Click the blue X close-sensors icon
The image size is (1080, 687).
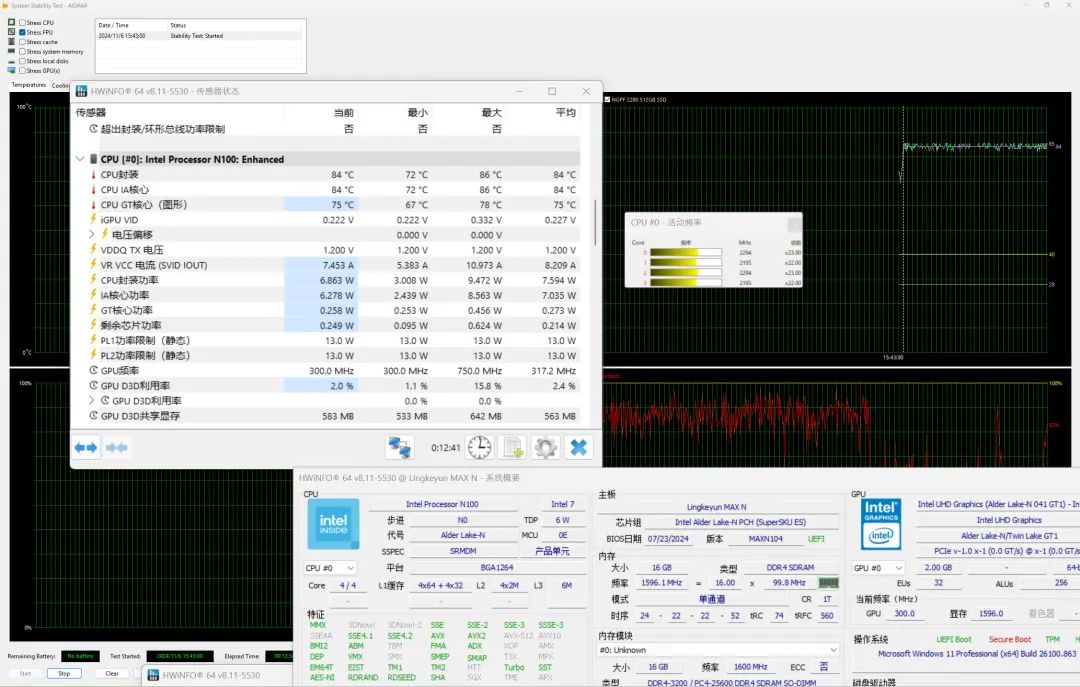coord(579,447)
